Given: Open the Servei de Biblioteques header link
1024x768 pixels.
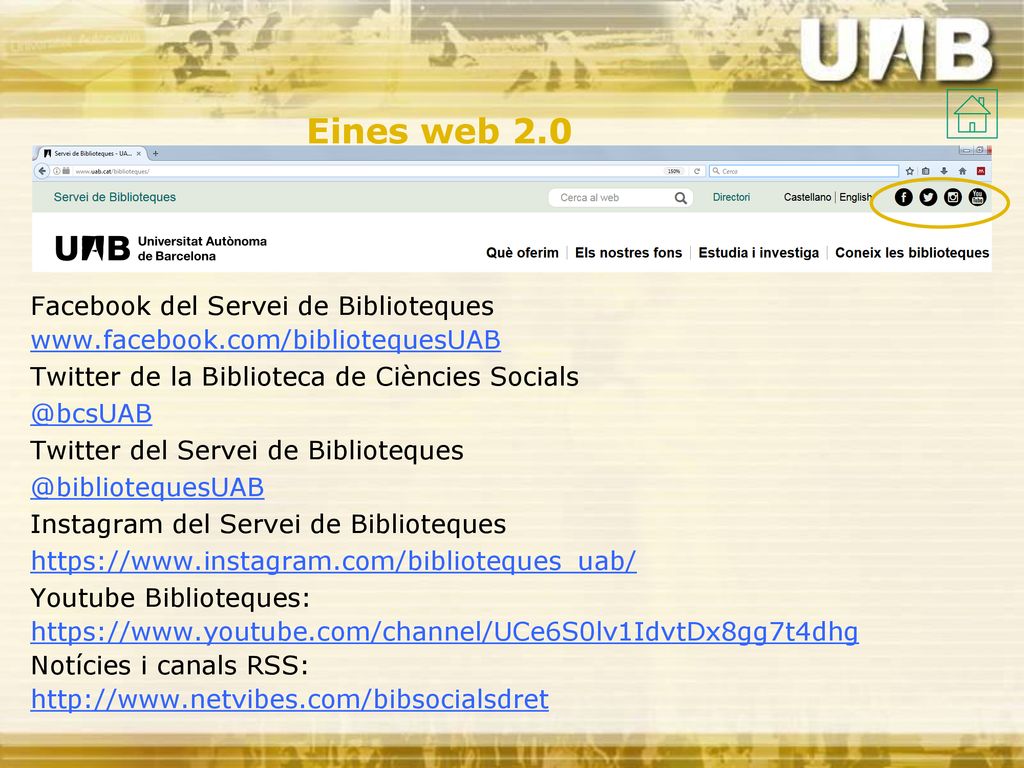Looking at the screenshot, I should [115, 197].
